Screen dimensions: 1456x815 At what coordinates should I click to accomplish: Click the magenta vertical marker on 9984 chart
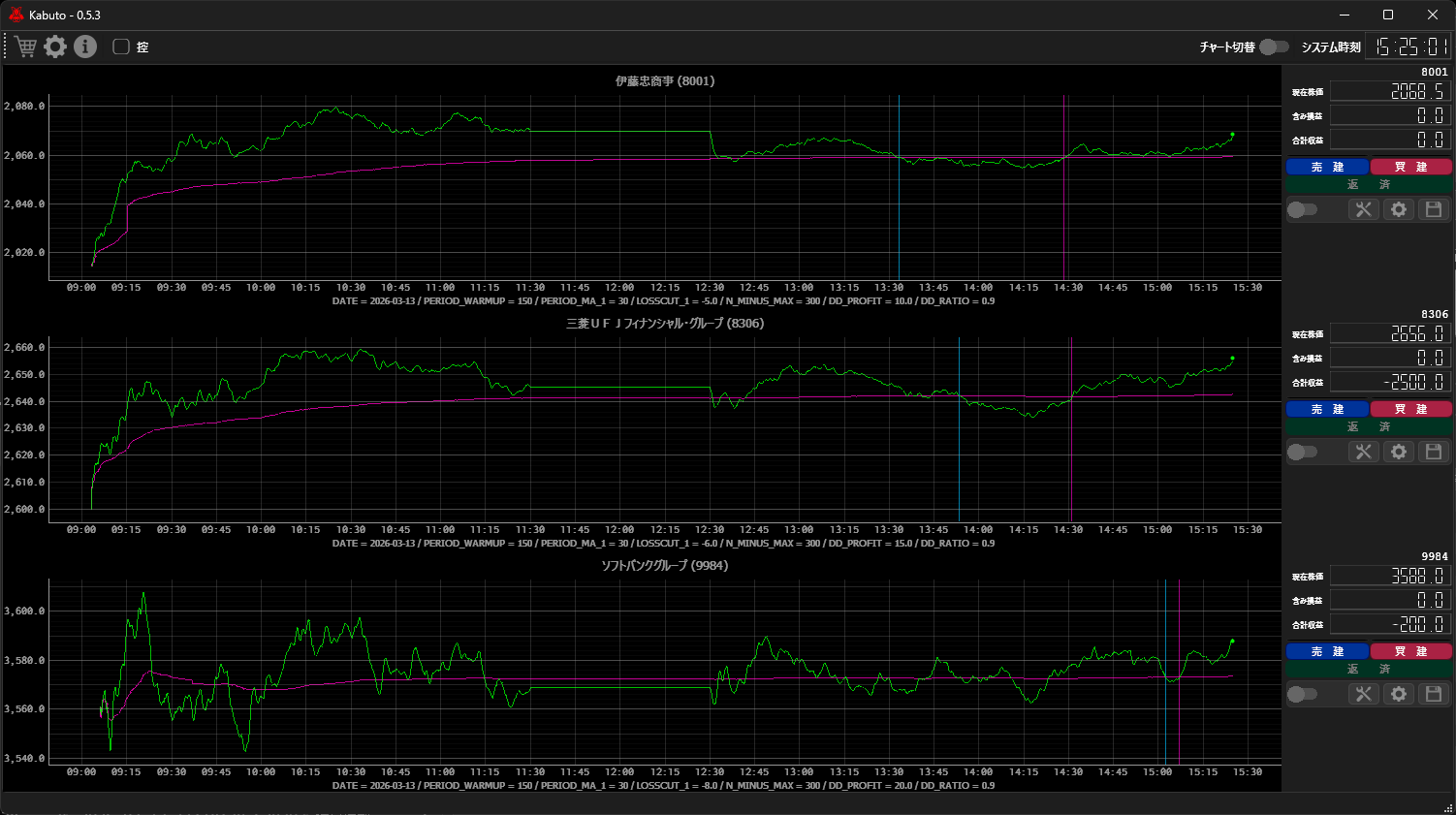[x=1179, y=672]
